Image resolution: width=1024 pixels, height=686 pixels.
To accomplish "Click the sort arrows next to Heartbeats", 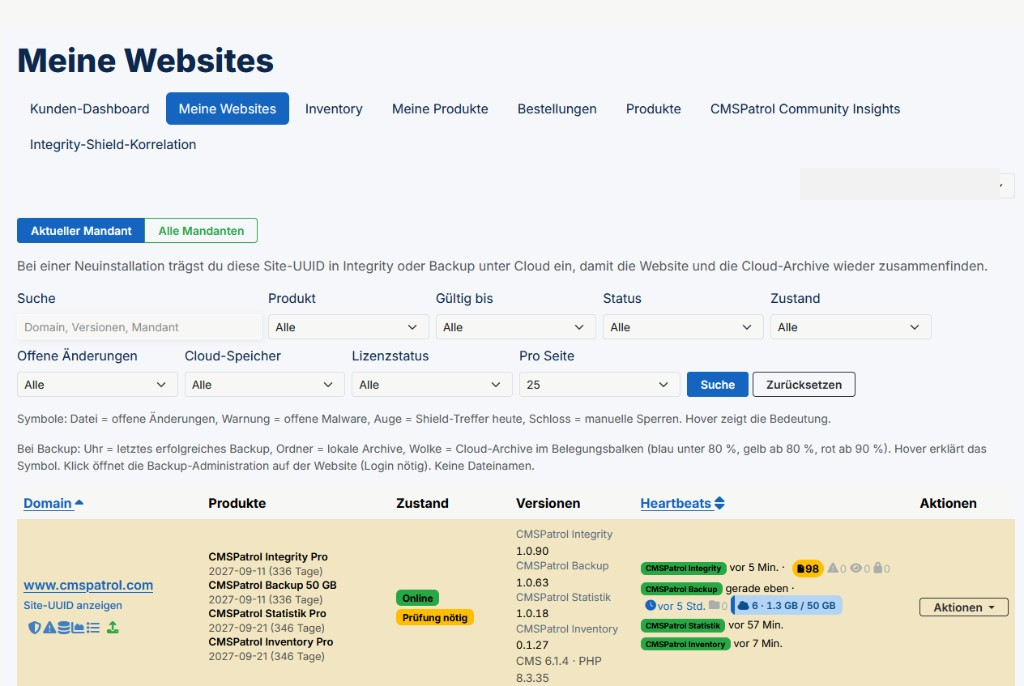I will point(719,503).
